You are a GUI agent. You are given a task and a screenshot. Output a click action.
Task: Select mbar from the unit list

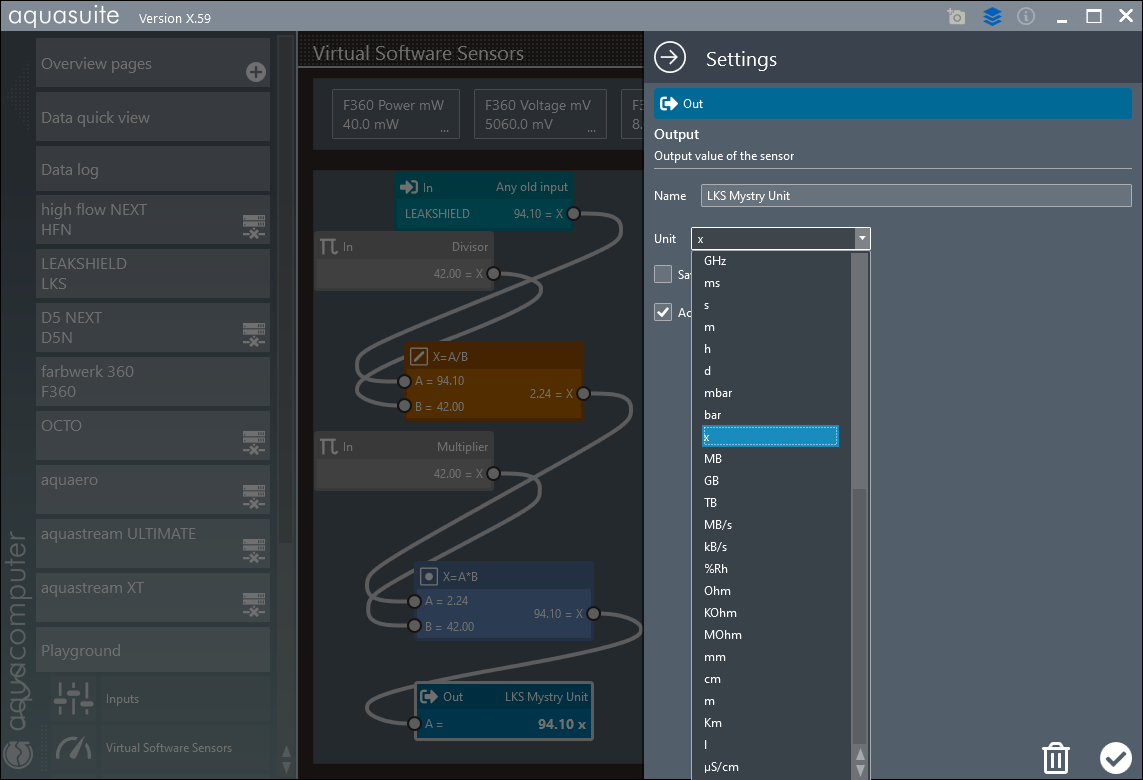718,393
